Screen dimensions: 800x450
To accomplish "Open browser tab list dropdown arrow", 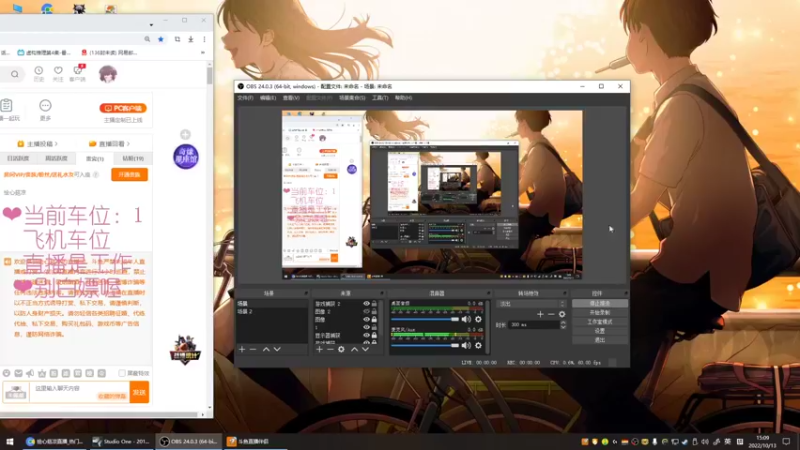I will coord(151,24).
